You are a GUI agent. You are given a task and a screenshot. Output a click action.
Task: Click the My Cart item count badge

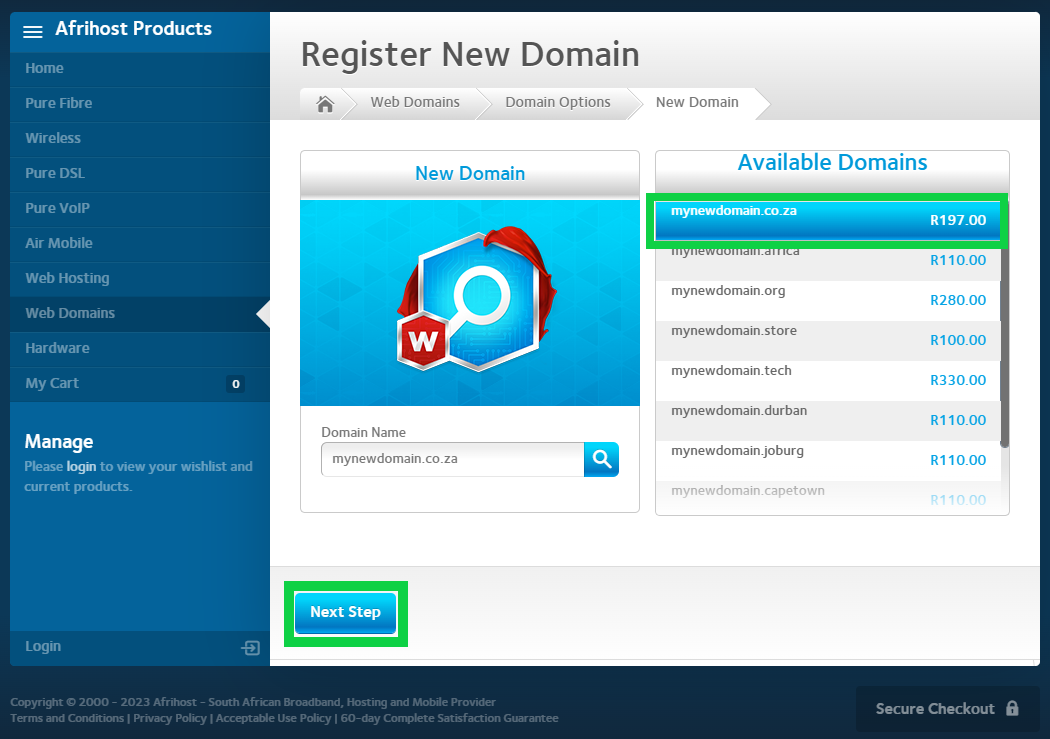pos(235,384)
